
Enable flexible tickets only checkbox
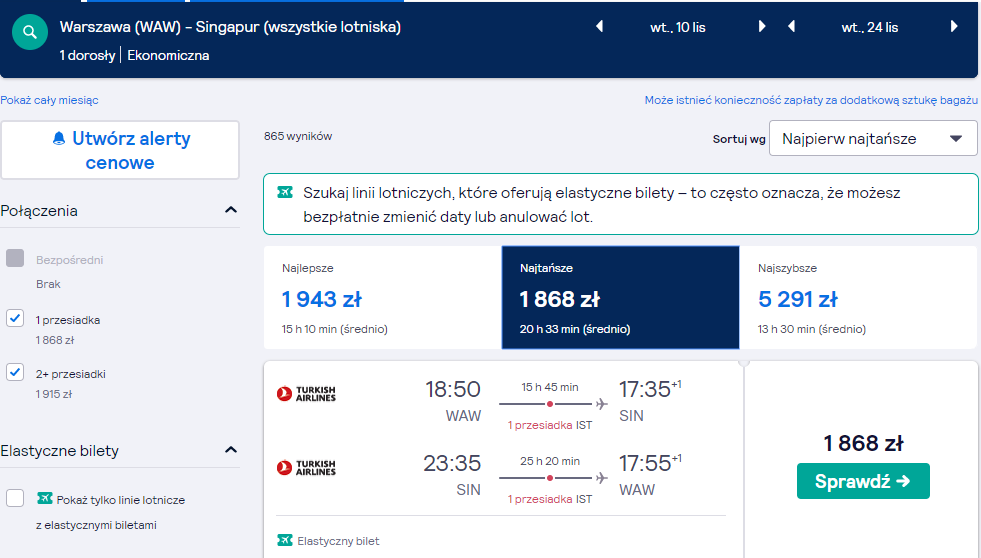(15, 498)
